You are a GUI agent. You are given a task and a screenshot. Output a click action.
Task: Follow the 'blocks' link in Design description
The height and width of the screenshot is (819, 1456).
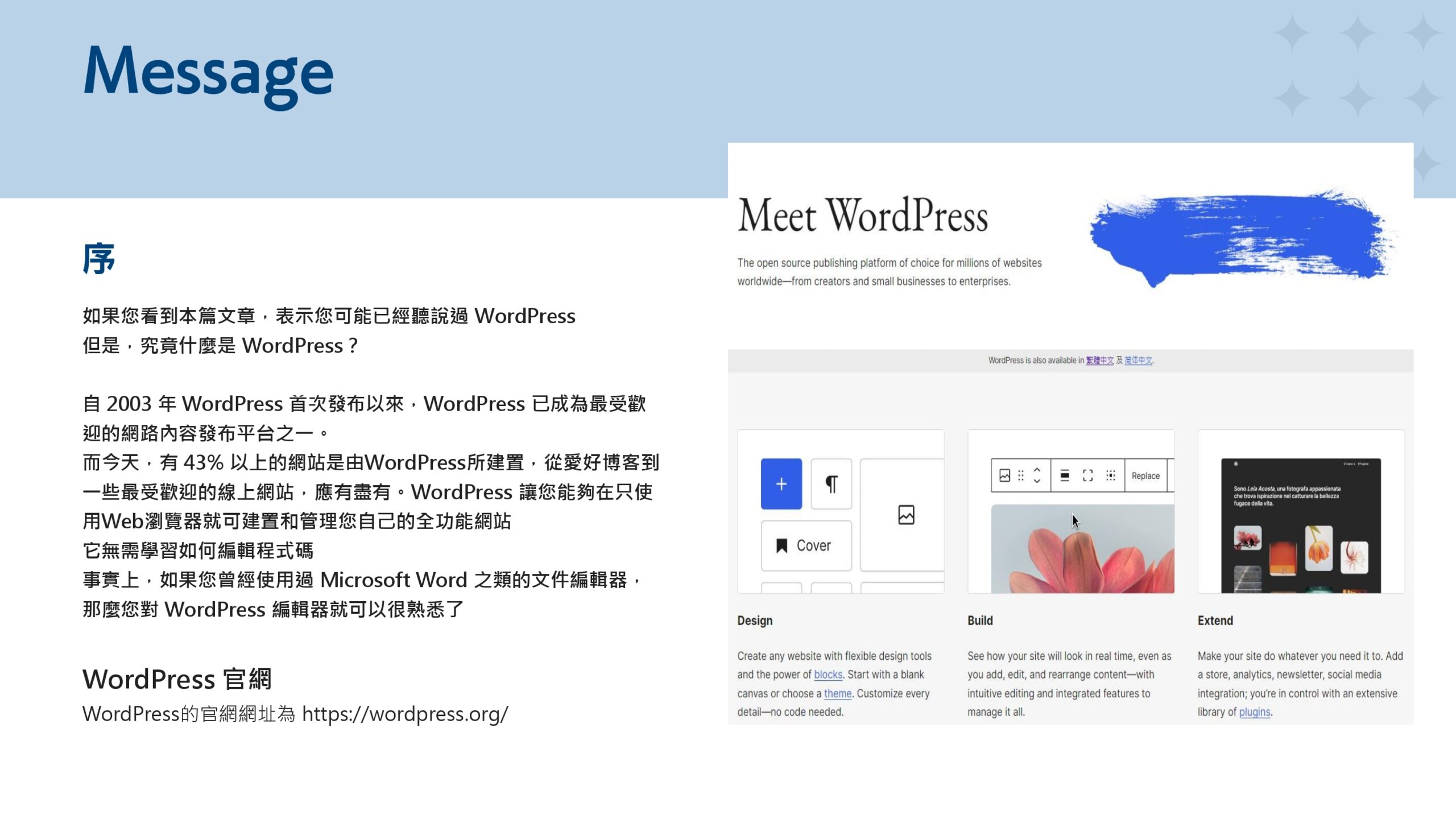click(x=828, y=675)
